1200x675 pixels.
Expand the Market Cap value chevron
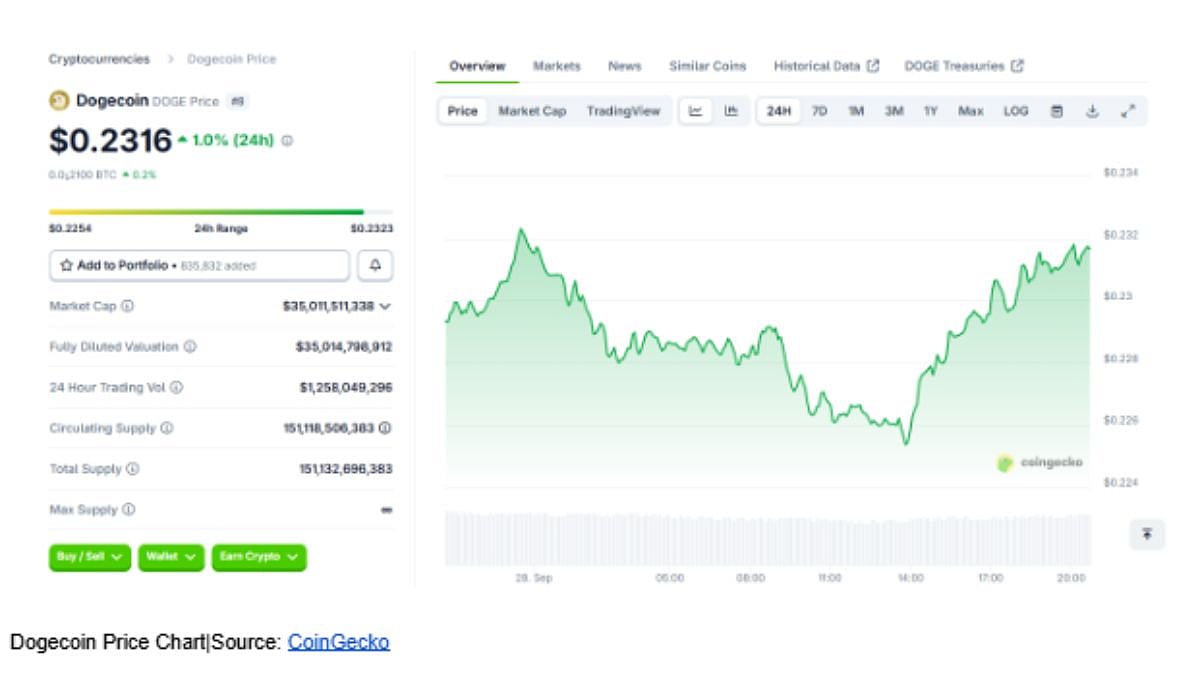tap(386, 306)
